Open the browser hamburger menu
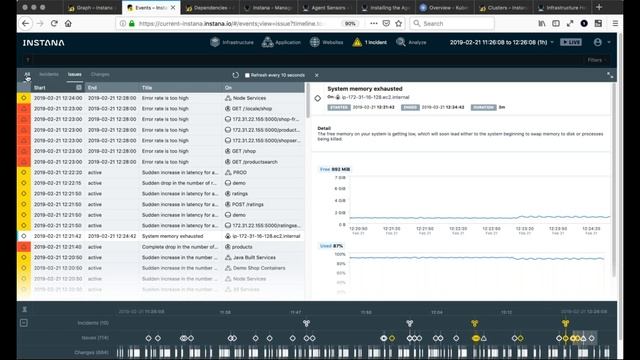 (x=615, y=24)
